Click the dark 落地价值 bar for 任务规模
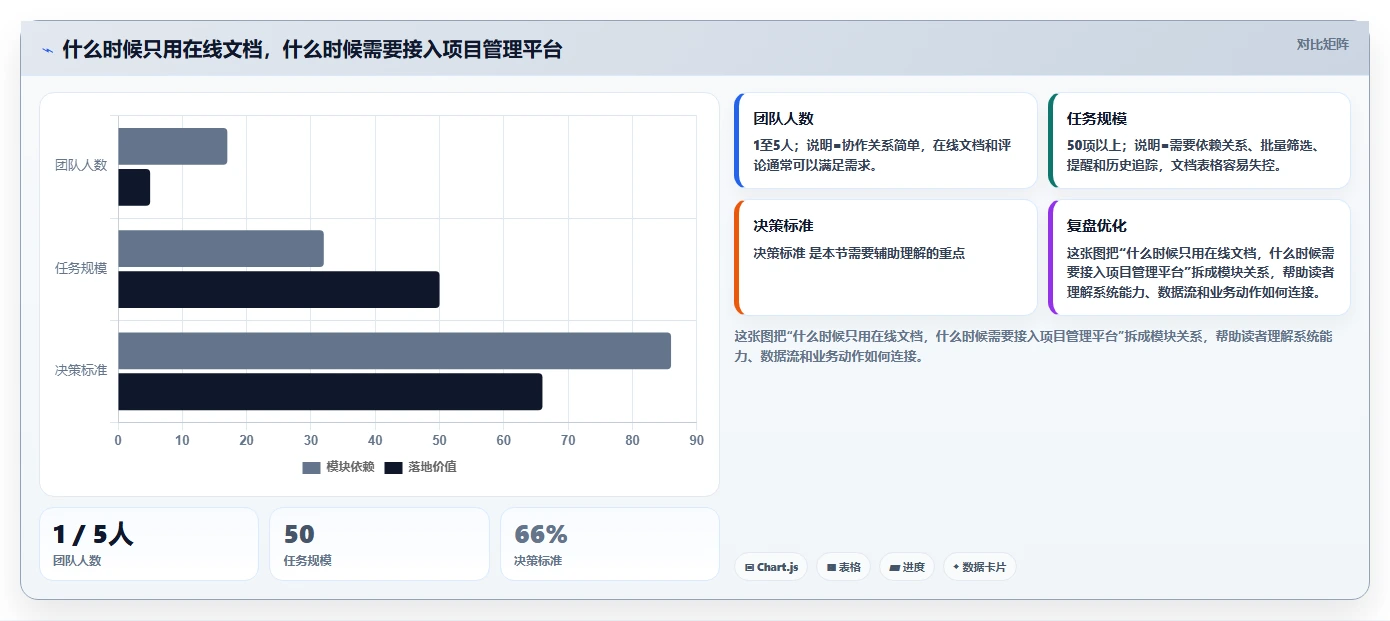This screenshot has width=1390, height=621. coord(279,289)
